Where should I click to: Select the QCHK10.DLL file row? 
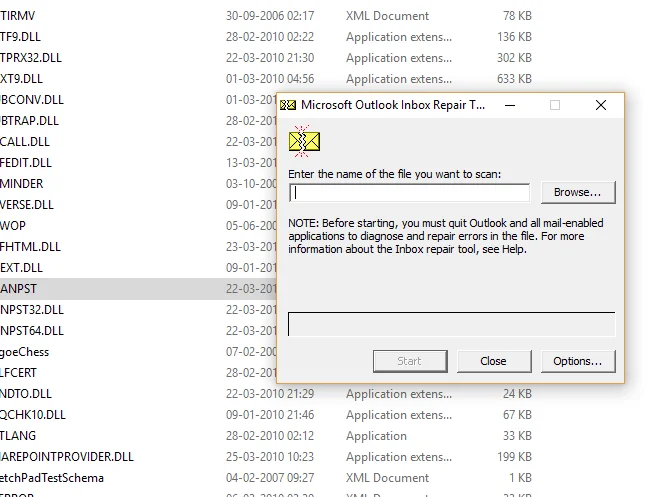pos(266,415)
